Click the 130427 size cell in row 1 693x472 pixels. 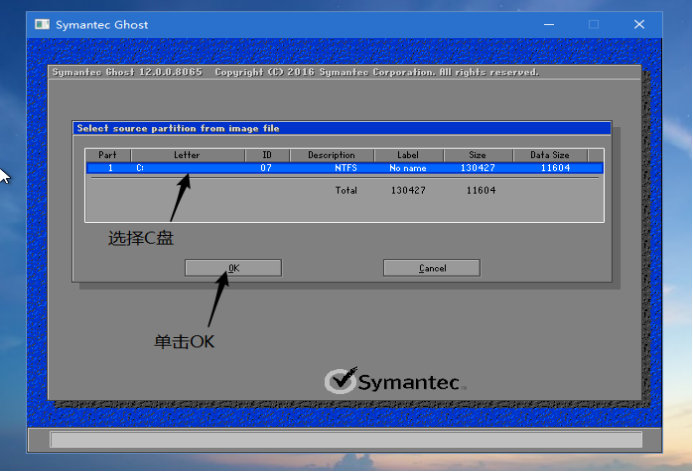click(478, 168)
